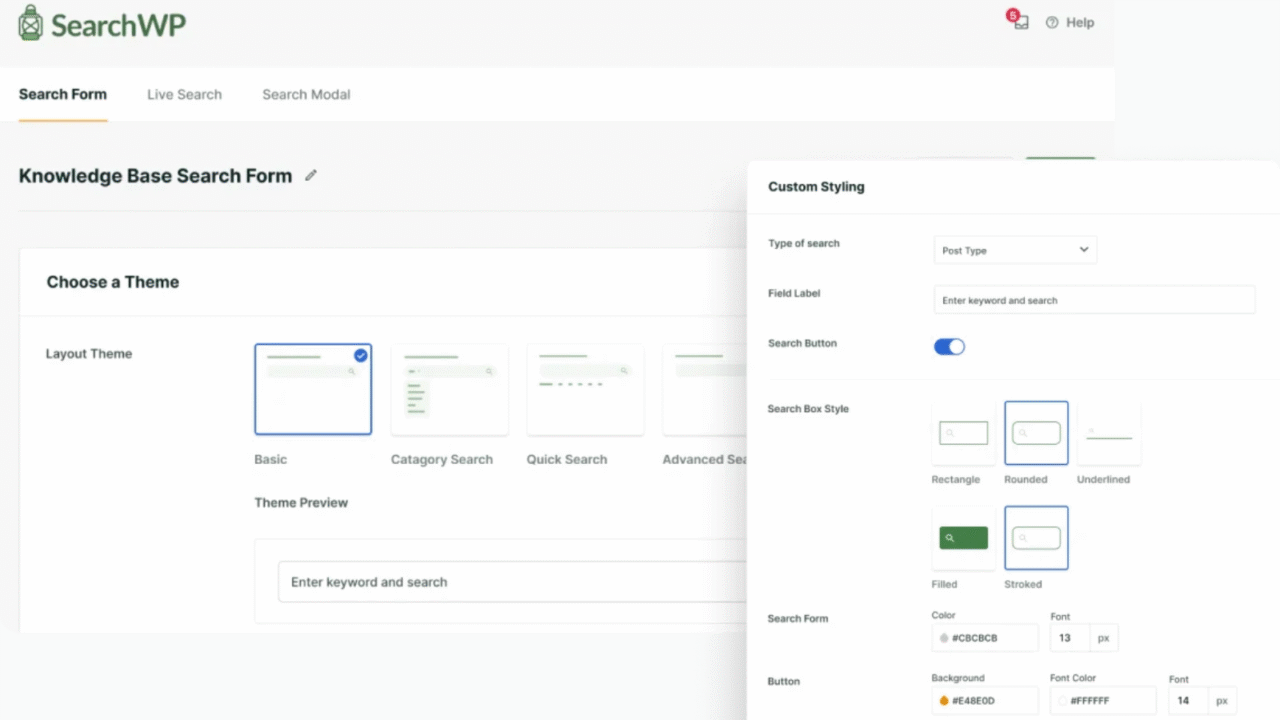Open the Type of search dropdown

[1015, 250]
